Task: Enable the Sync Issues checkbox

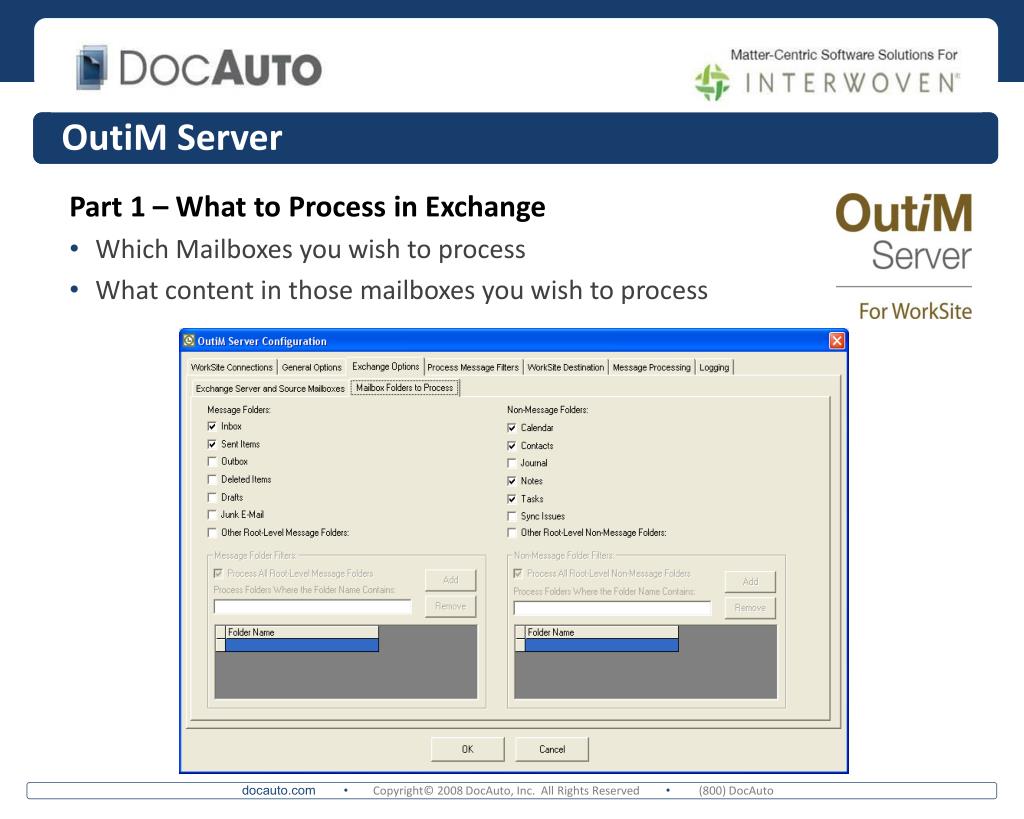Action: pyautogui.click(x=511, y=516)
